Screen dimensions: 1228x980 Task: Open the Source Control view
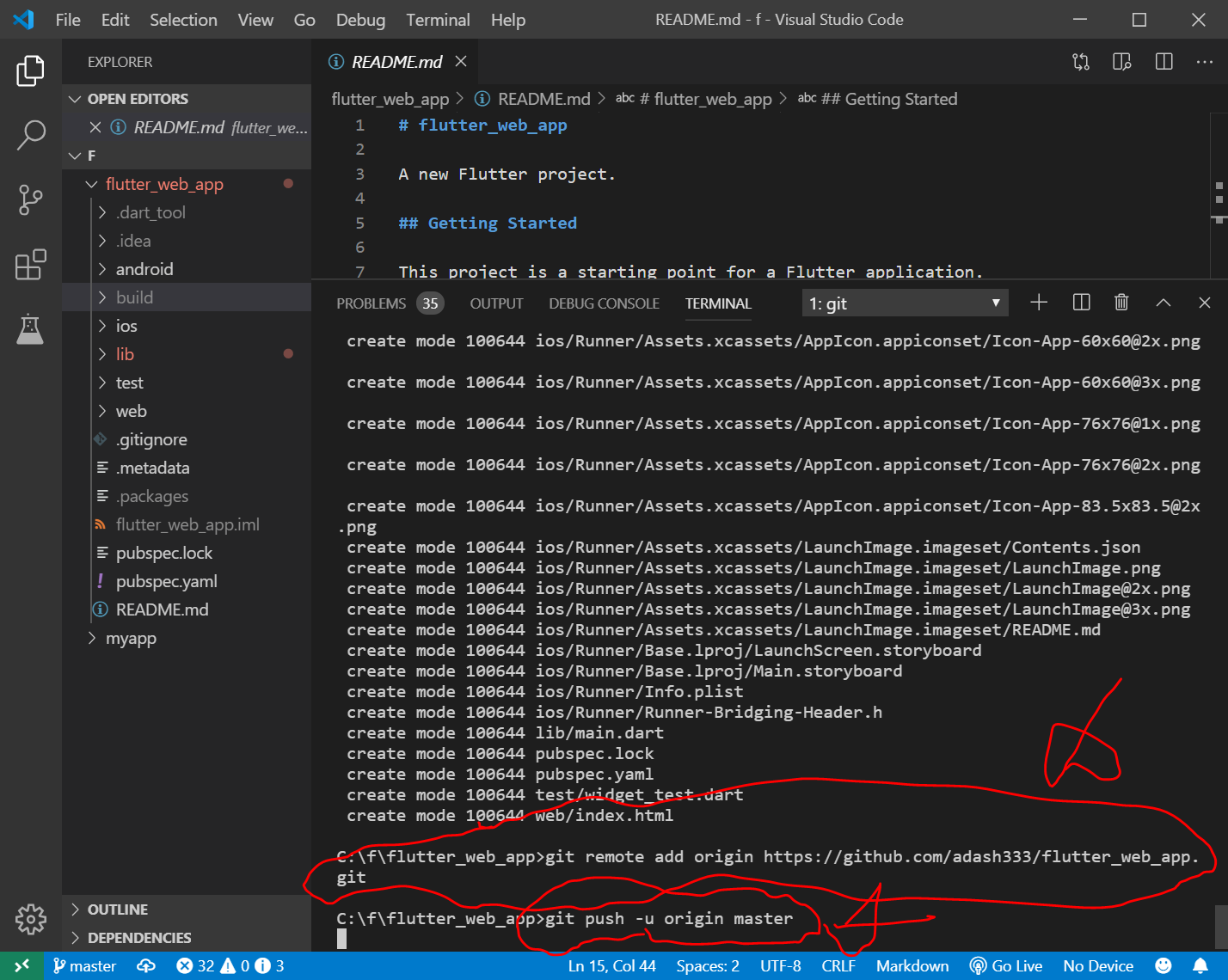click(x=31, y=200)
